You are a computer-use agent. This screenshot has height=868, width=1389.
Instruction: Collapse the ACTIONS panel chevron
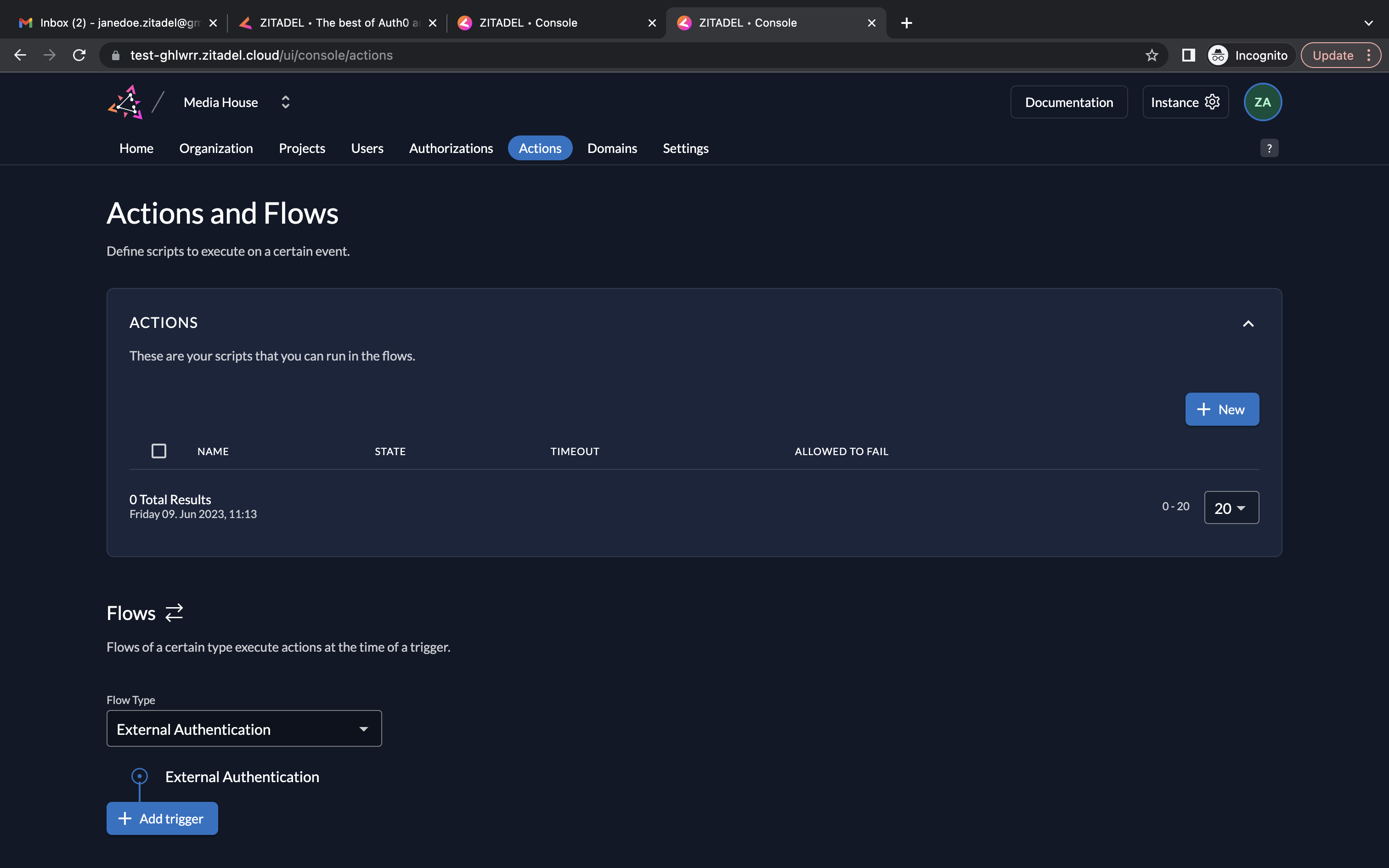pyautogui.click(x=1248, y=323)
